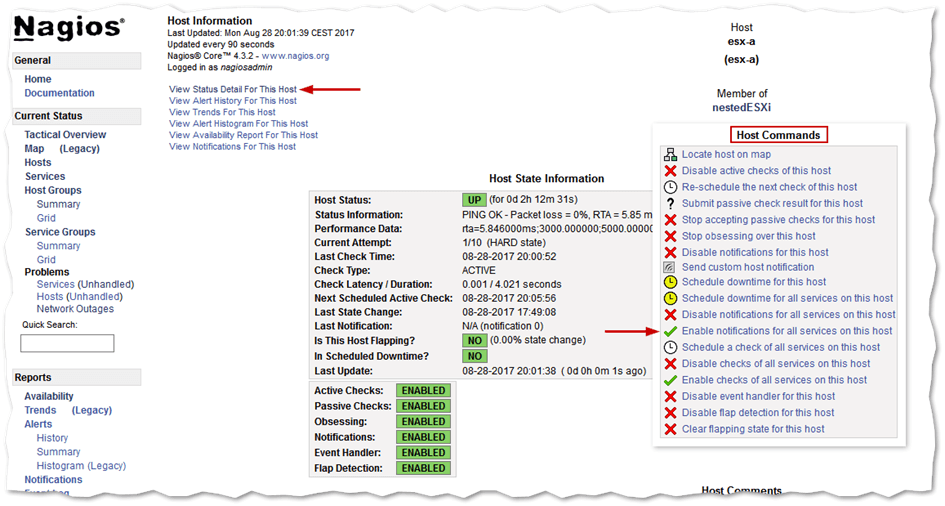Open the Alerts History link
945x506 pixels.
(x=52, y=437)
